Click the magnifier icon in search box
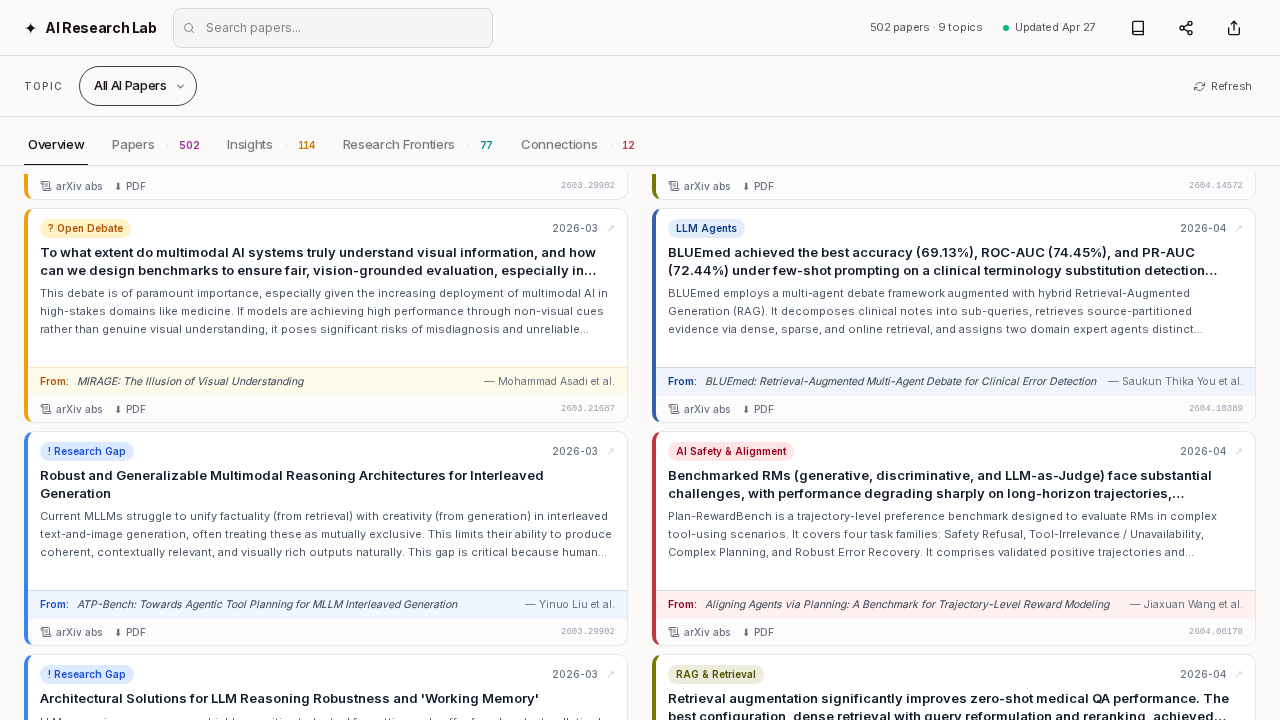 click(189, 28)
